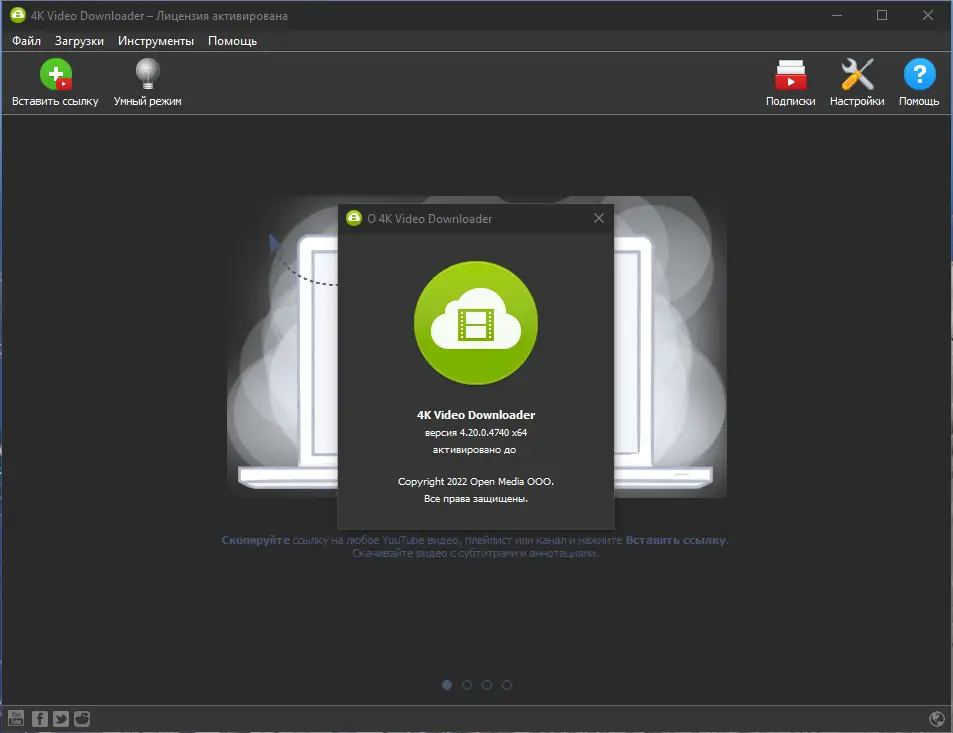Select the second carousel dot indicator
This screenshot has width=953, height=733.
point(466,685)
